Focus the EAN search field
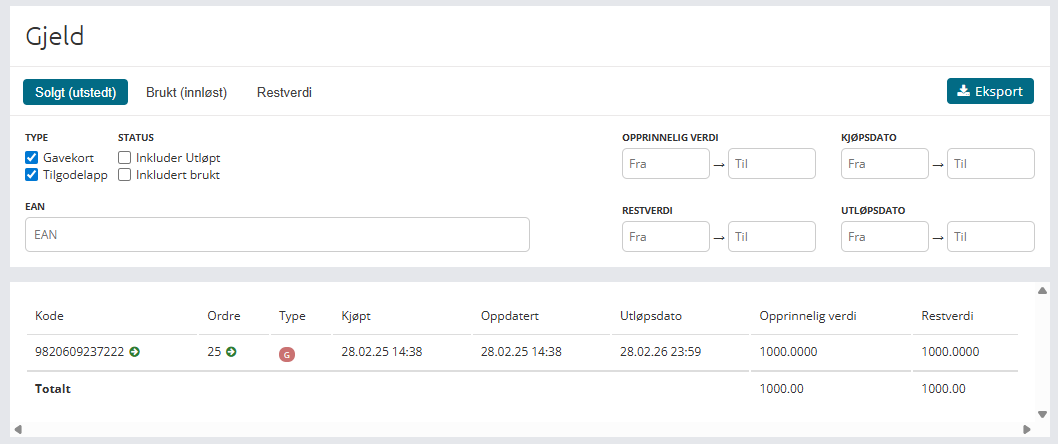Screen dimensions: 1058x444 pyautogui.click(x=277, y=234)
